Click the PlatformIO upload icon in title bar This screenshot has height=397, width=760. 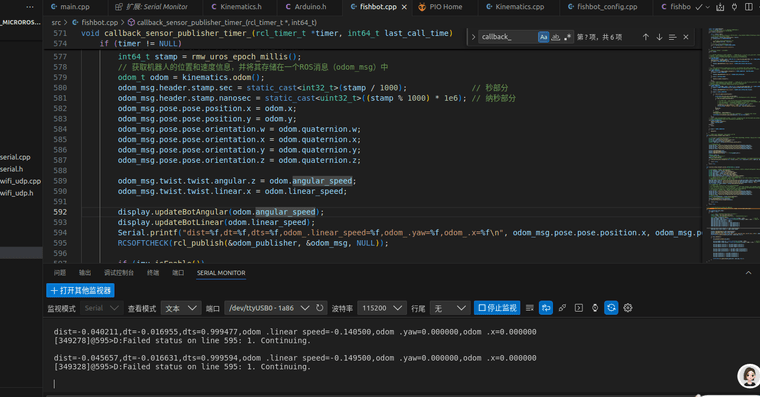point(720,7)
